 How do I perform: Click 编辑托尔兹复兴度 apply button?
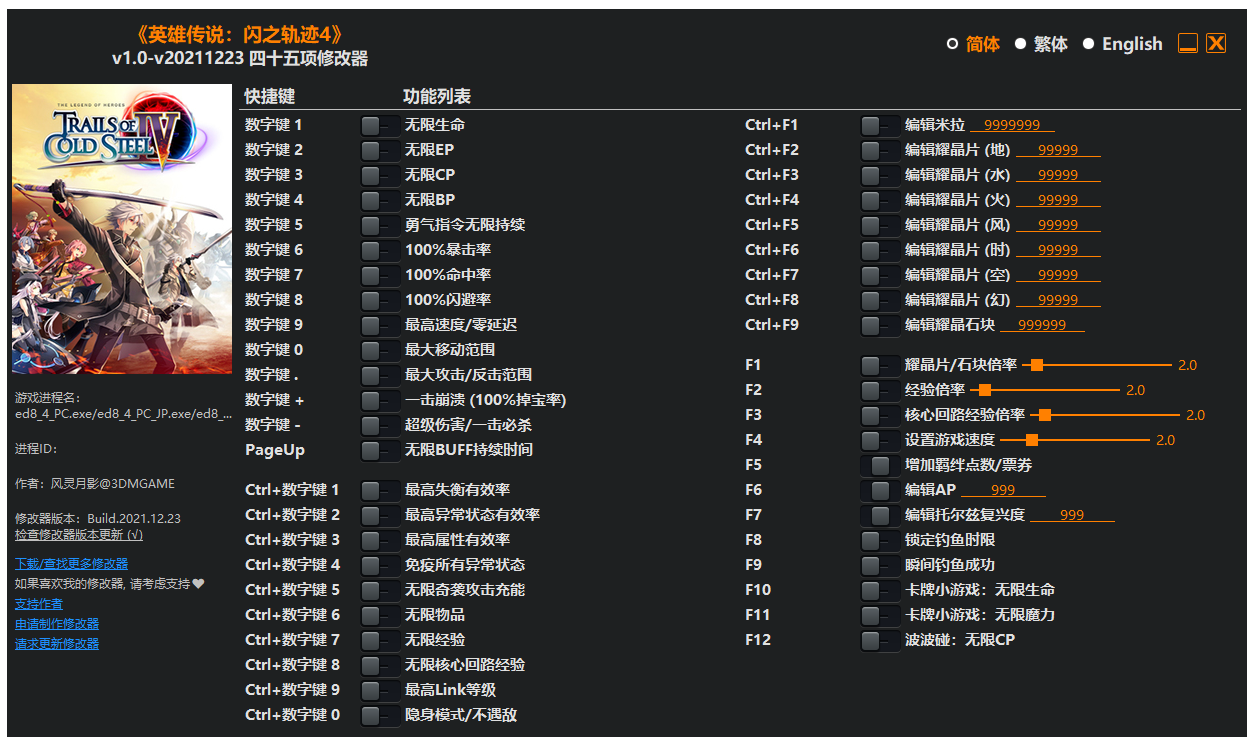tap(880, 515)
